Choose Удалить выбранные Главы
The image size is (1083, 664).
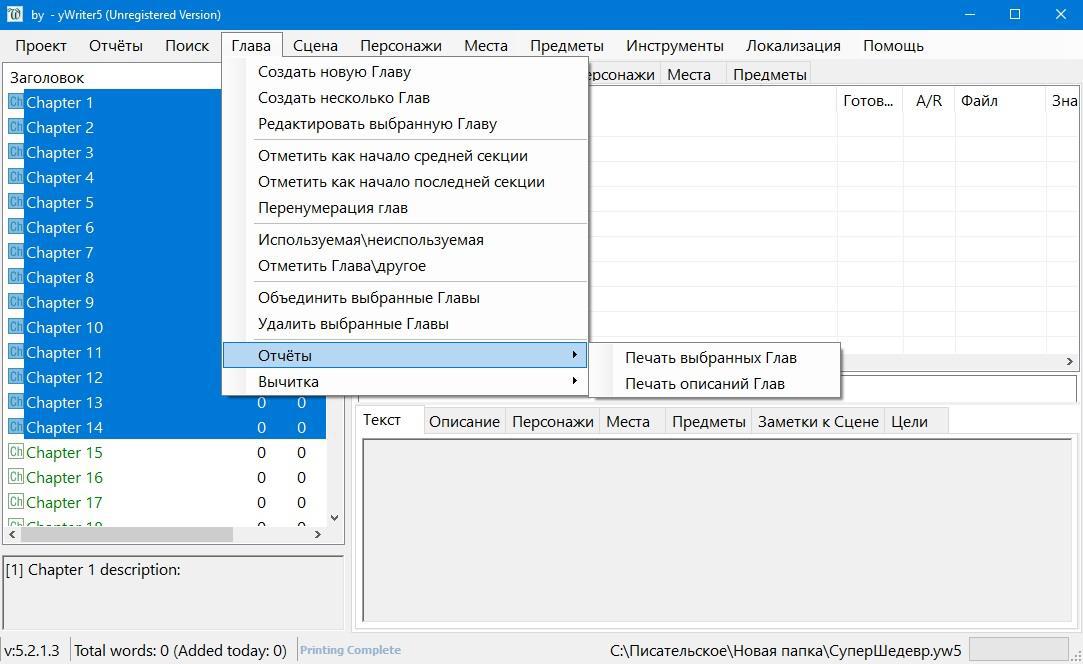353,324
